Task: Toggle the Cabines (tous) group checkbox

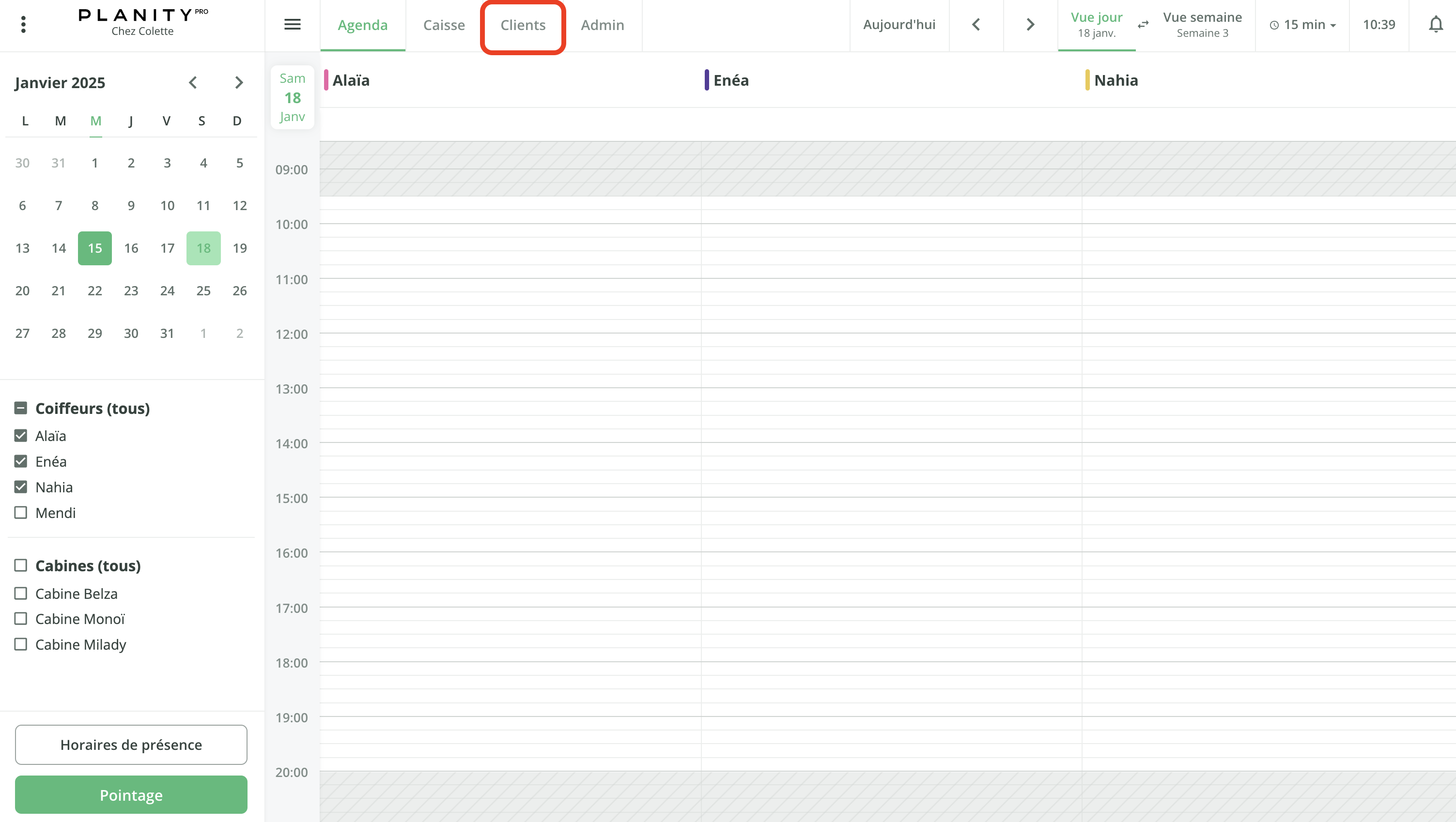Action: pos(21,565)
